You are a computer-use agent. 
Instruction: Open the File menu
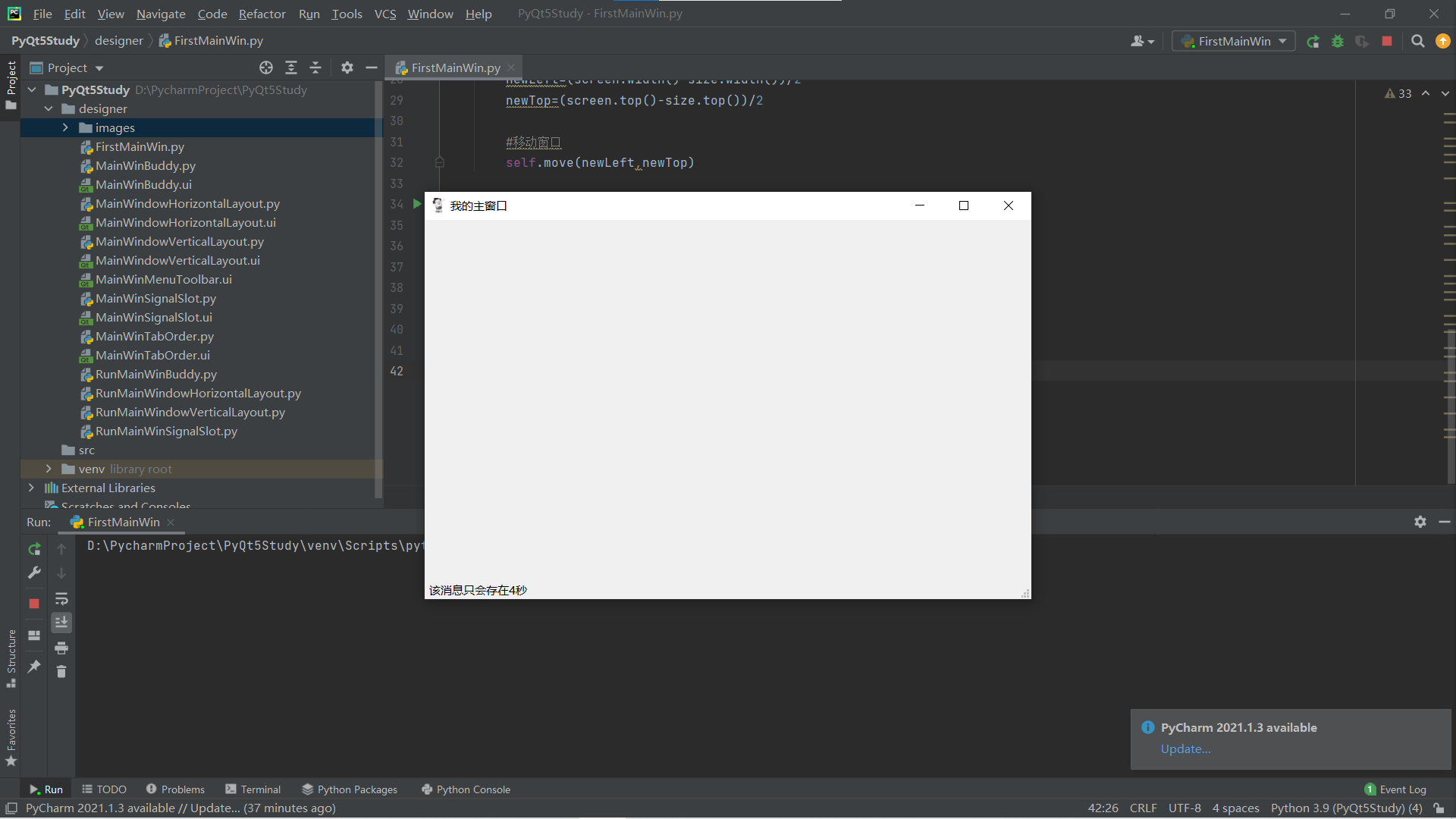coord(42,14)
